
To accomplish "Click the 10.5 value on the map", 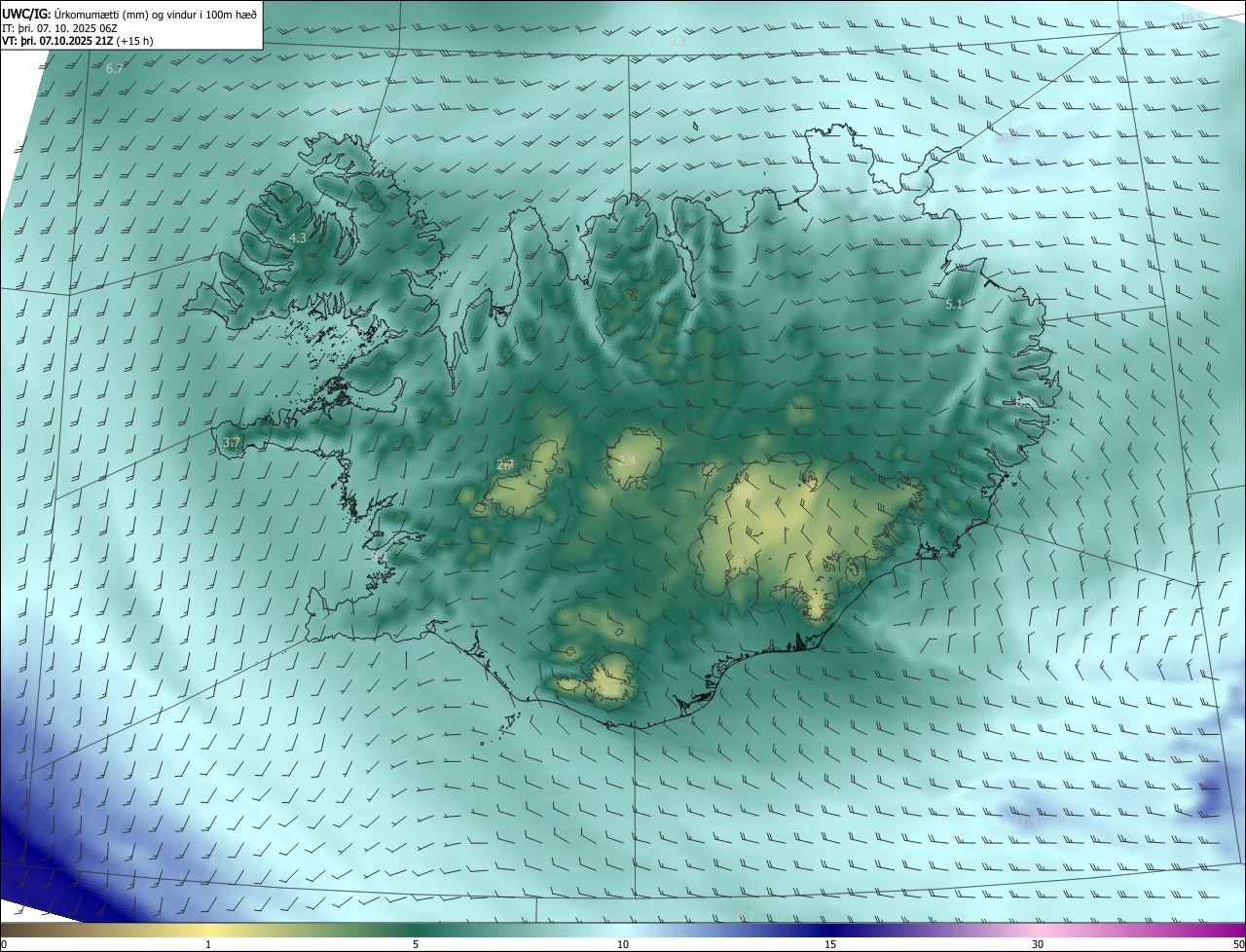I will [x=1191, y=18].
